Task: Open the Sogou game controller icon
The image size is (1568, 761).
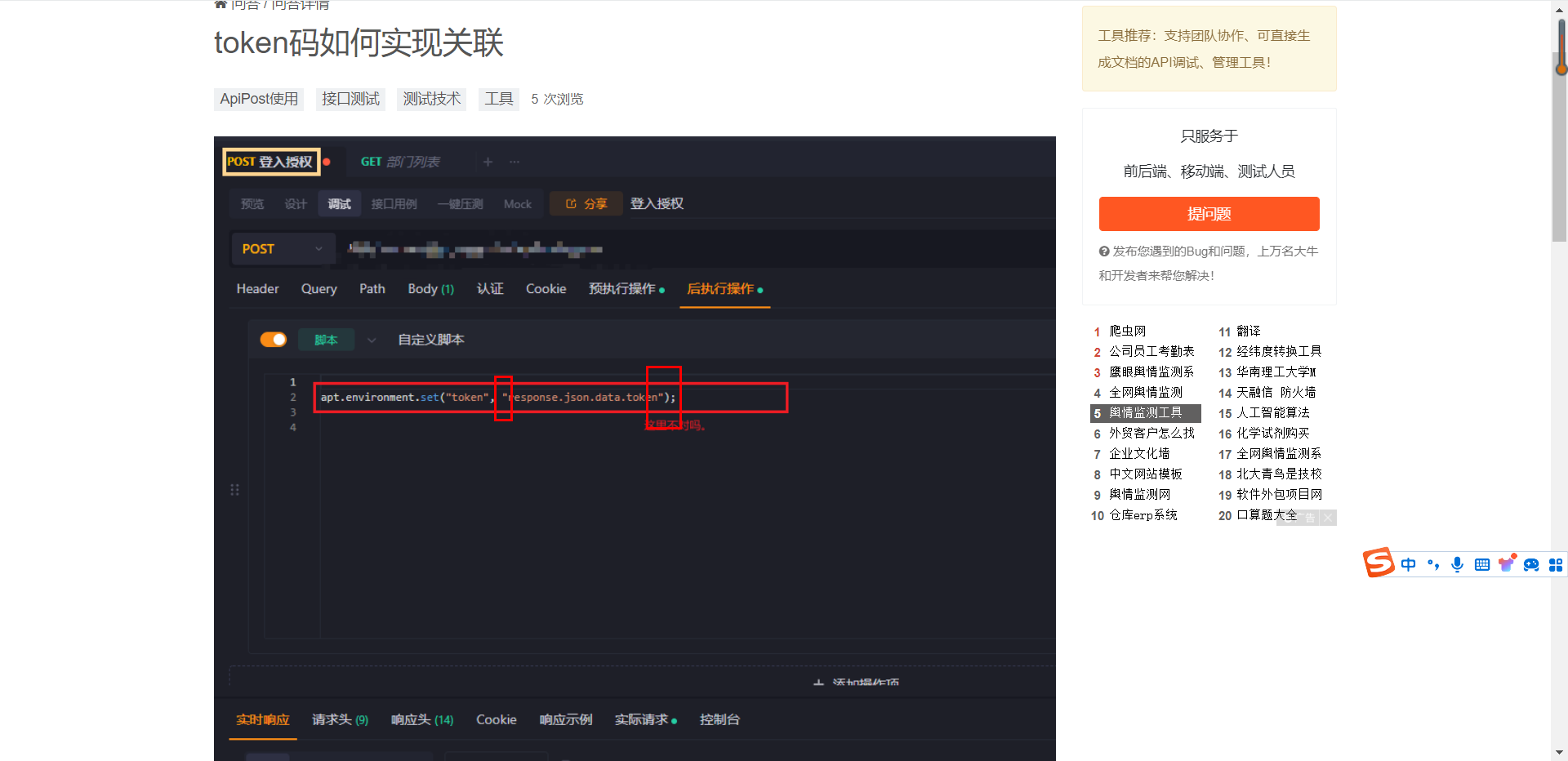Action: [1531, 564]
